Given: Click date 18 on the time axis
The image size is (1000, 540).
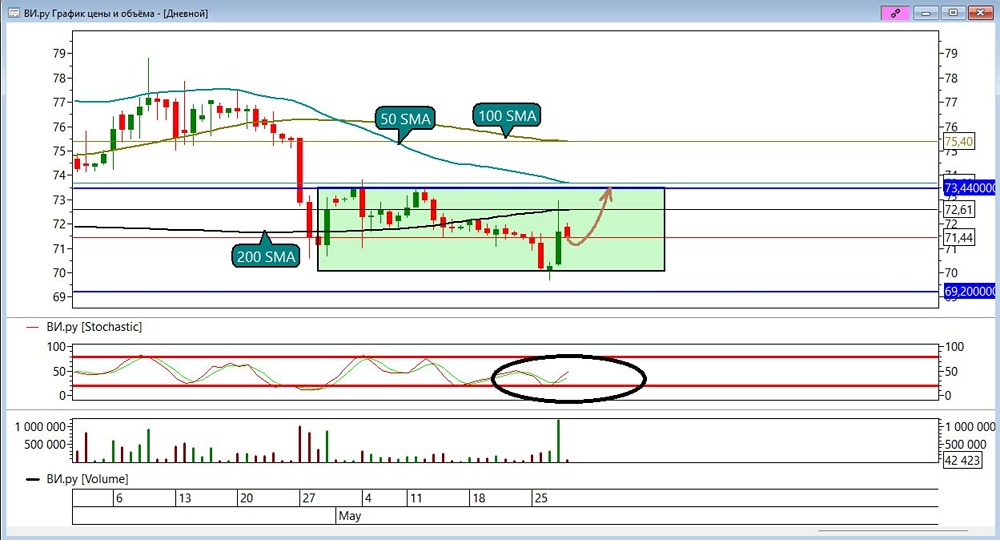Looking at the screenshot, I should [x=478, y=498].
